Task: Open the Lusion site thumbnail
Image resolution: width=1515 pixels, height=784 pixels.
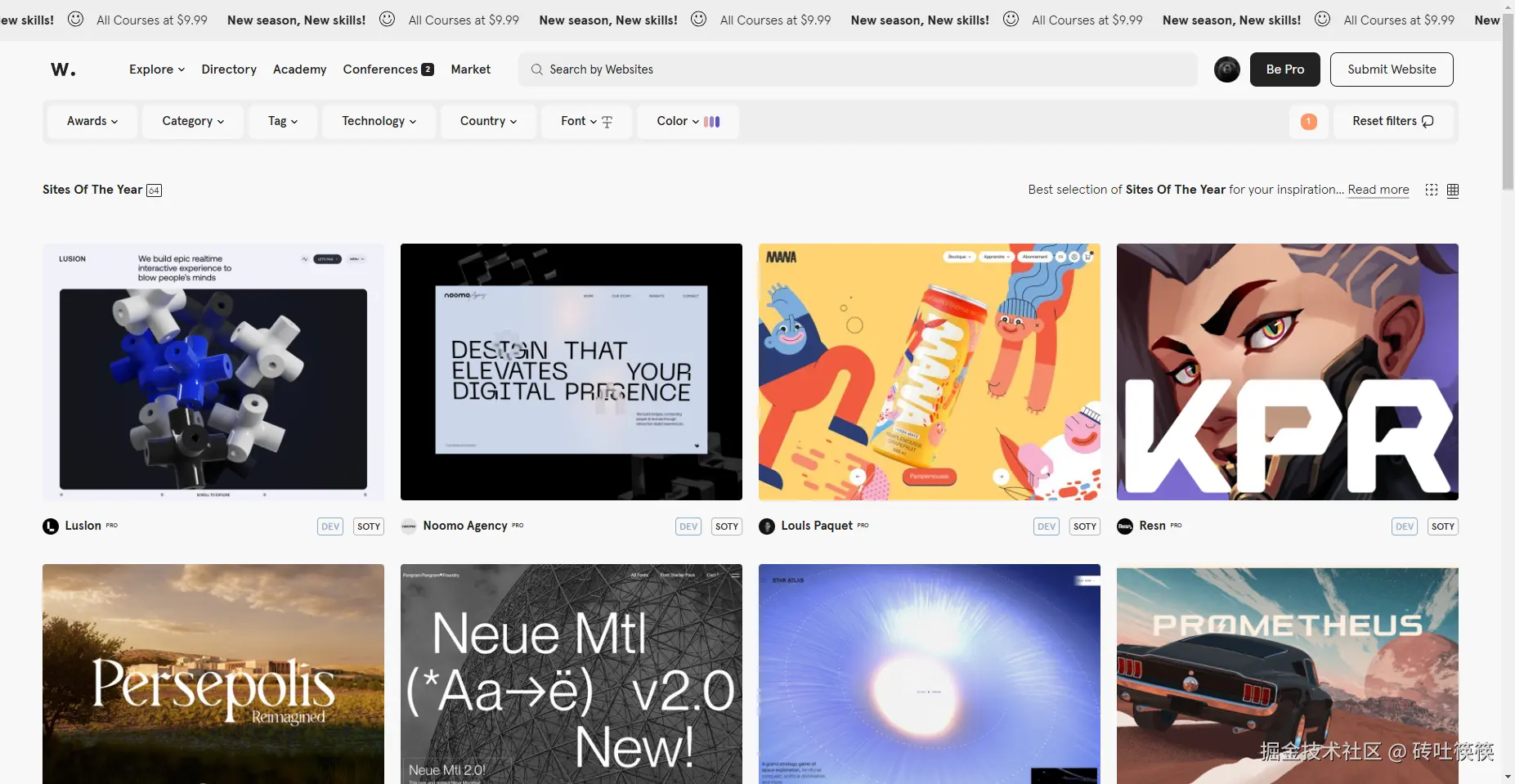Action: click(x=213, y=372)
